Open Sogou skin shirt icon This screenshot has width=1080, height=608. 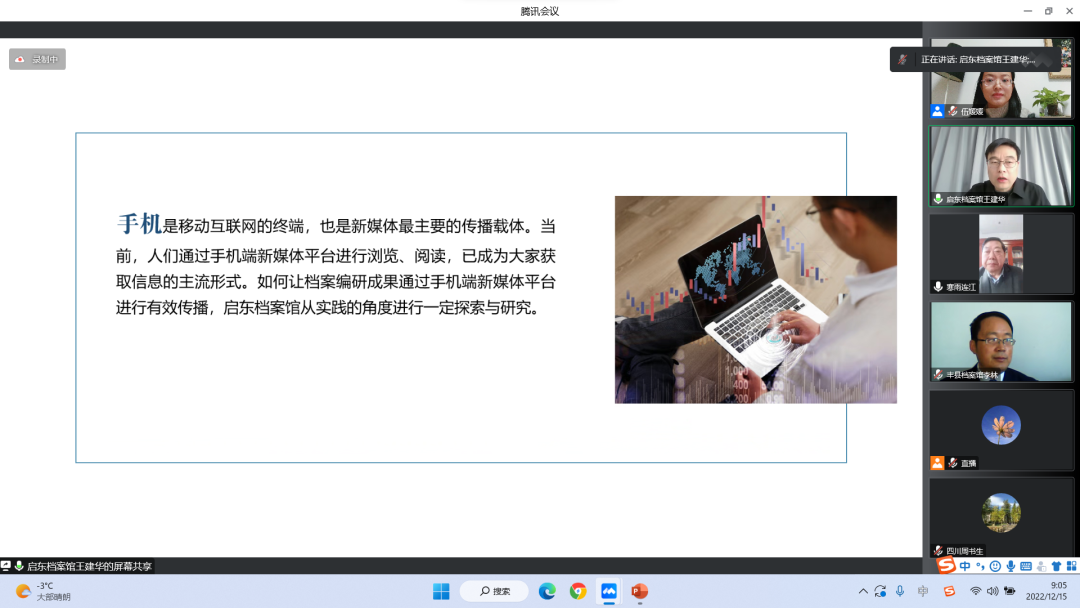coord(1057,566)
